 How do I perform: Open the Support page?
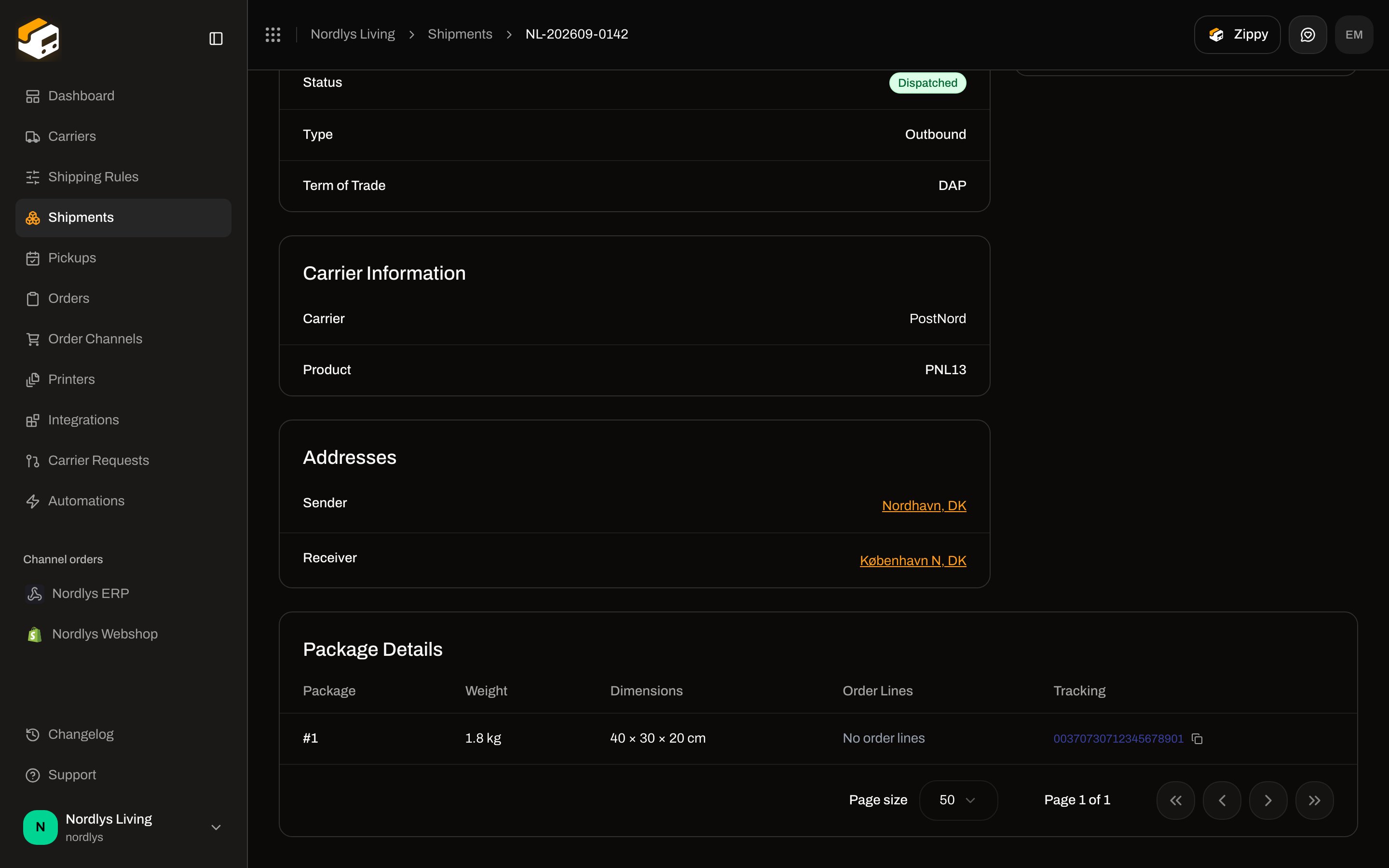[123, 775]
